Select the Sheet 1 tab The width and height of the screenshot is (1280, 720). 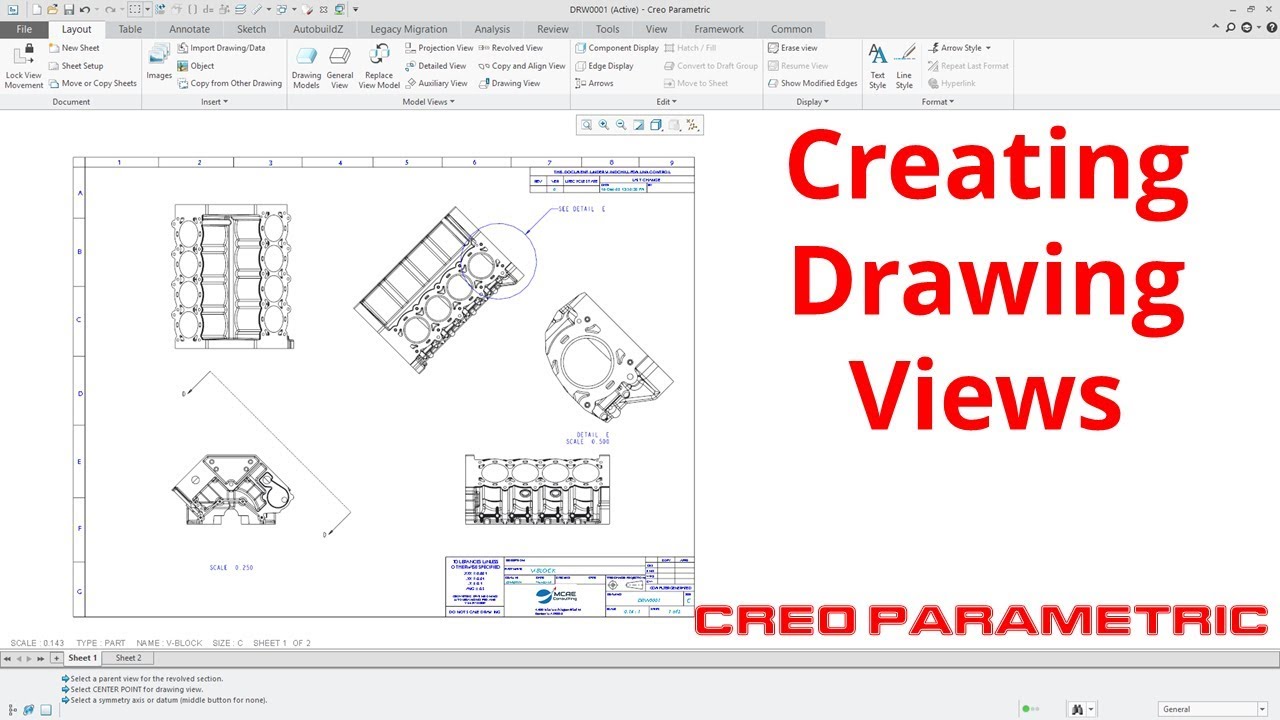[82, 658]
